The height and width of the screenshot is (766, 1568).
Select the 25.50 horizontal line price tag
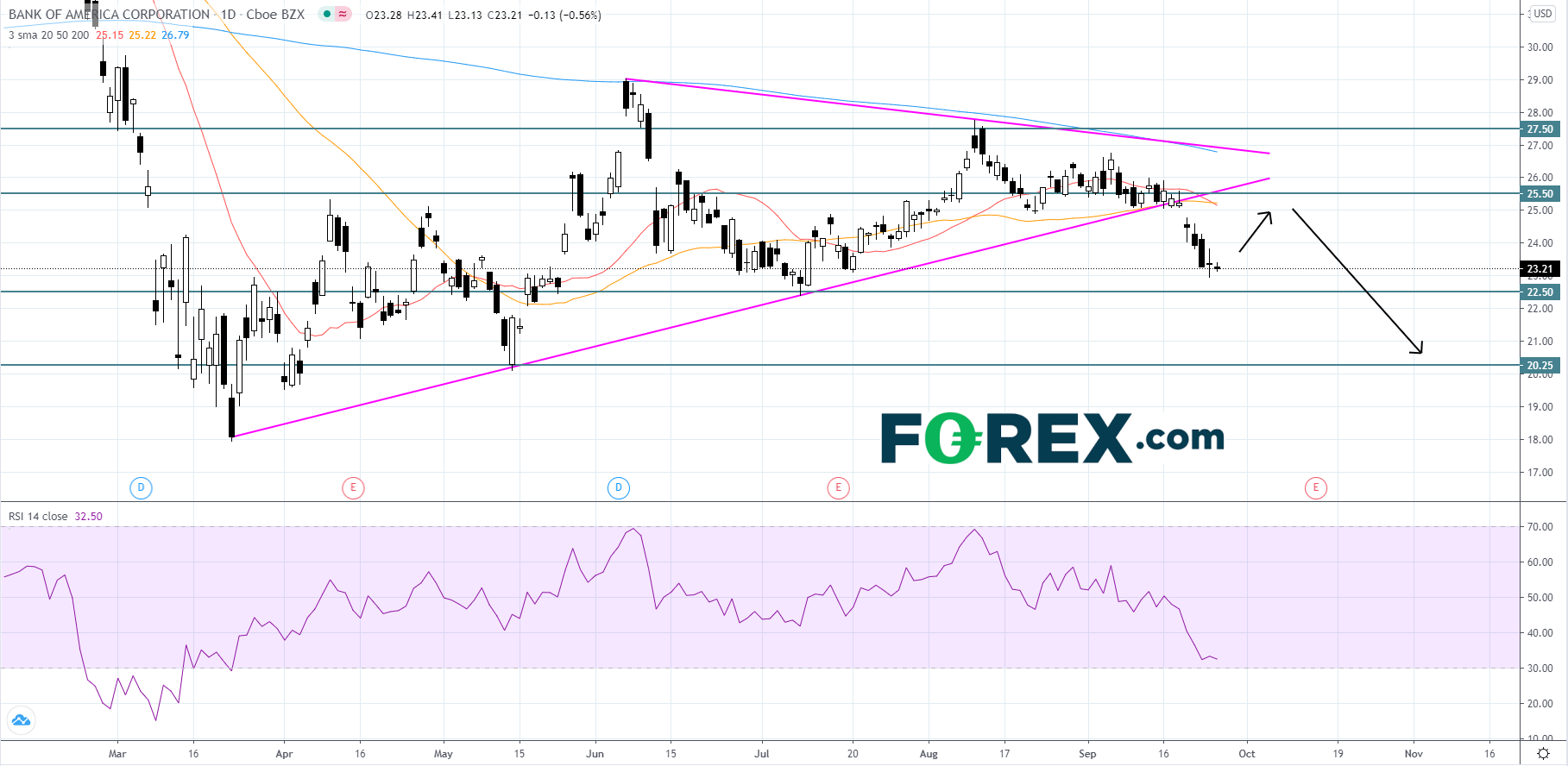point(1540,194)
